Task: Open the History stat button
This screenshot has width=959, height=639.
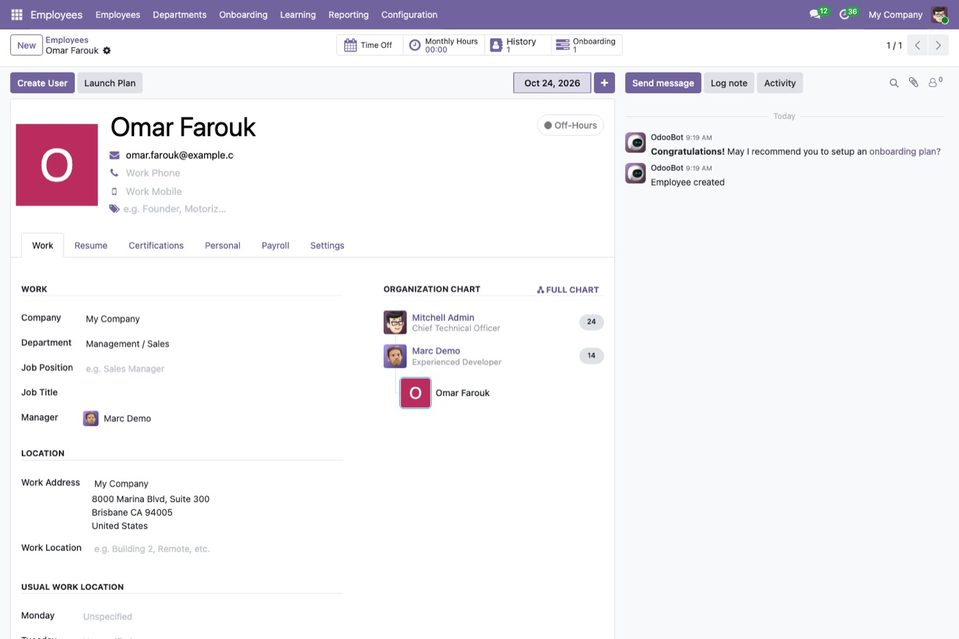Action: (x=517, y=45)
